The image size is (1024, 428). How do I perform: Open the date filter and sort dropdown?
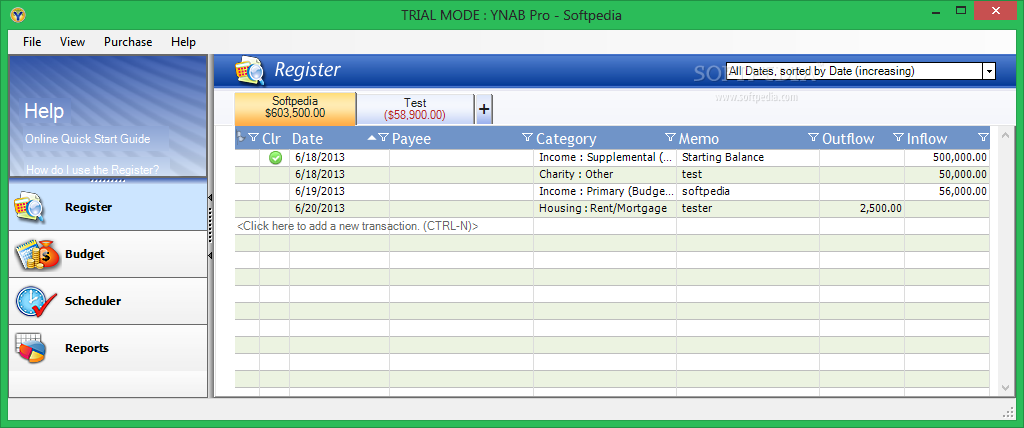[x=861, y=71]
